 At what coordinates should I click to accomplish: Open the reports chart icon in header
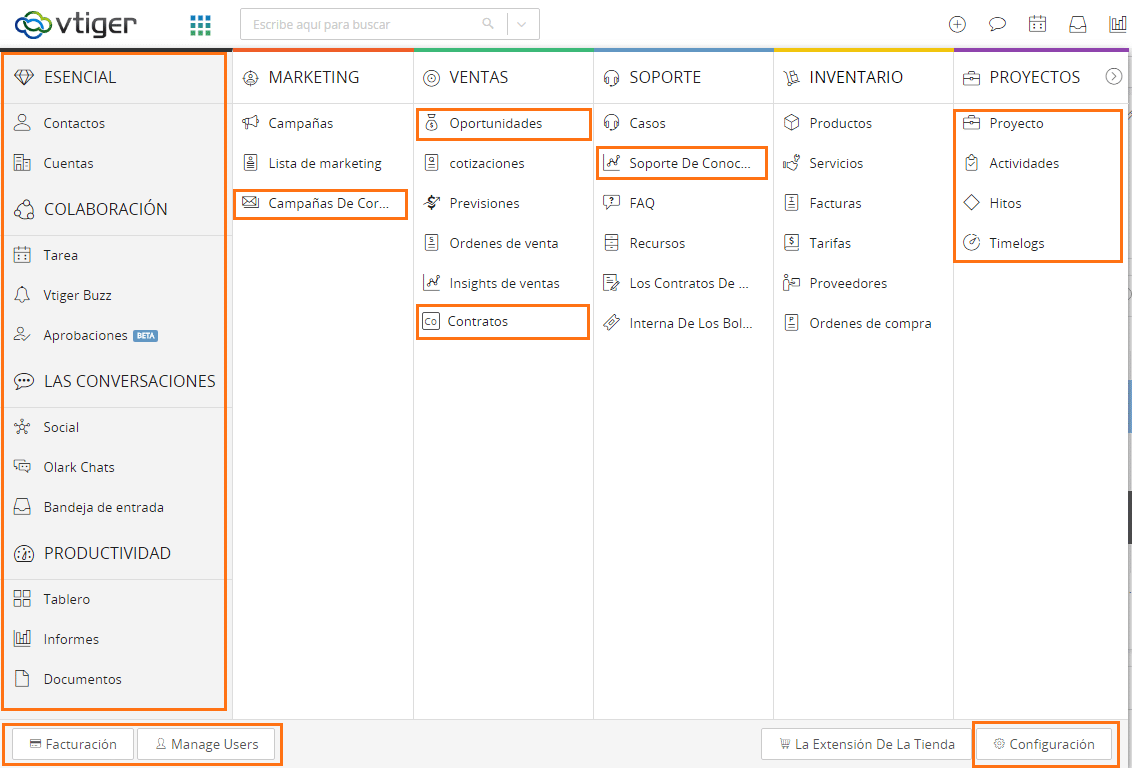[1117, 25]
